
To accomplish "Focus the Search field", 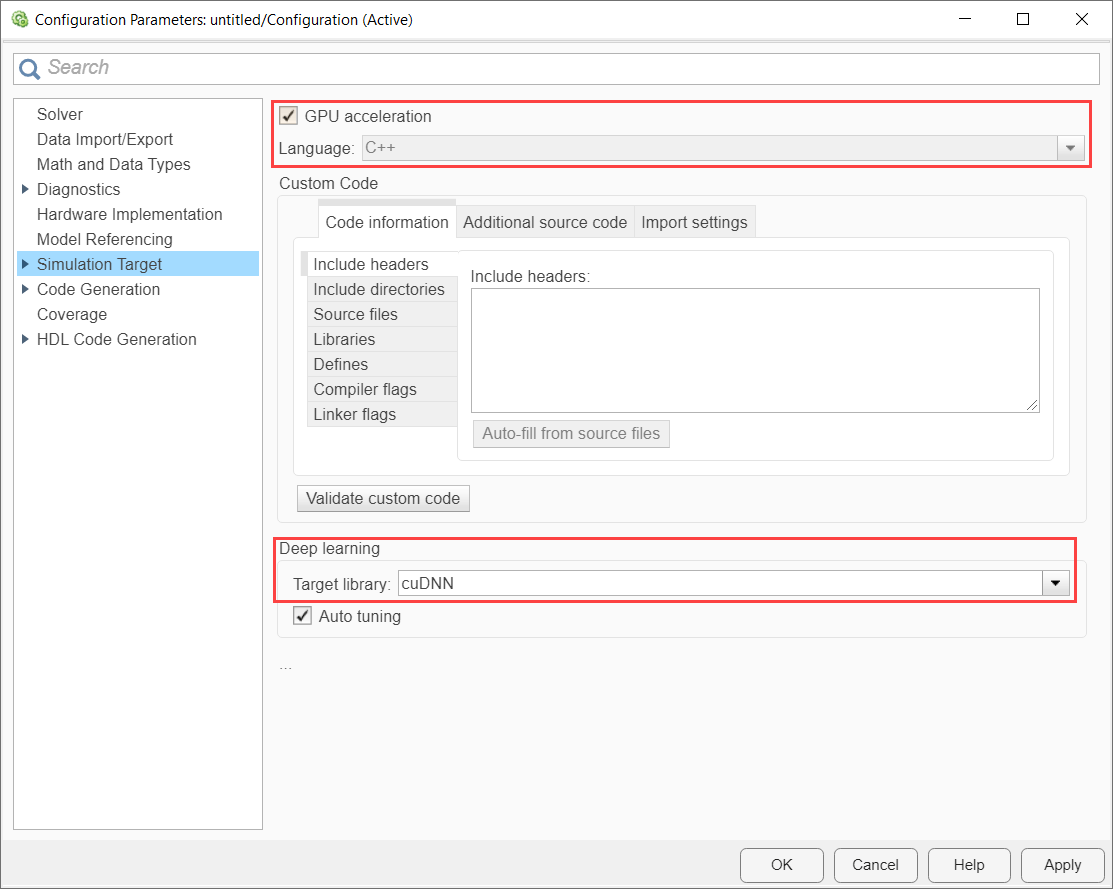I will [x=570, y=68].
